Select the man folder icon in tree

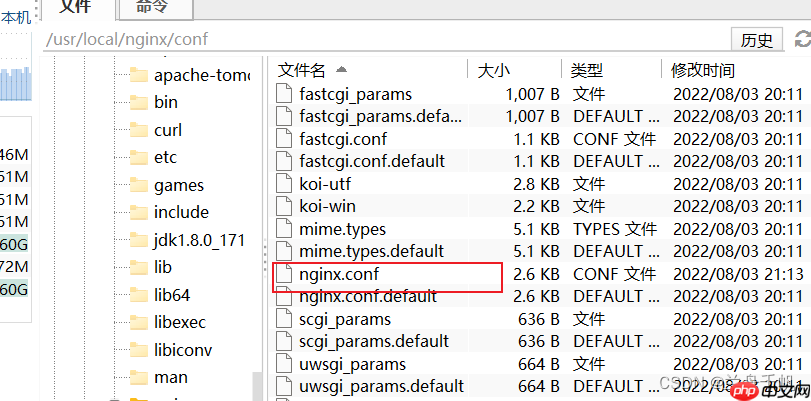tap(139, 377)
